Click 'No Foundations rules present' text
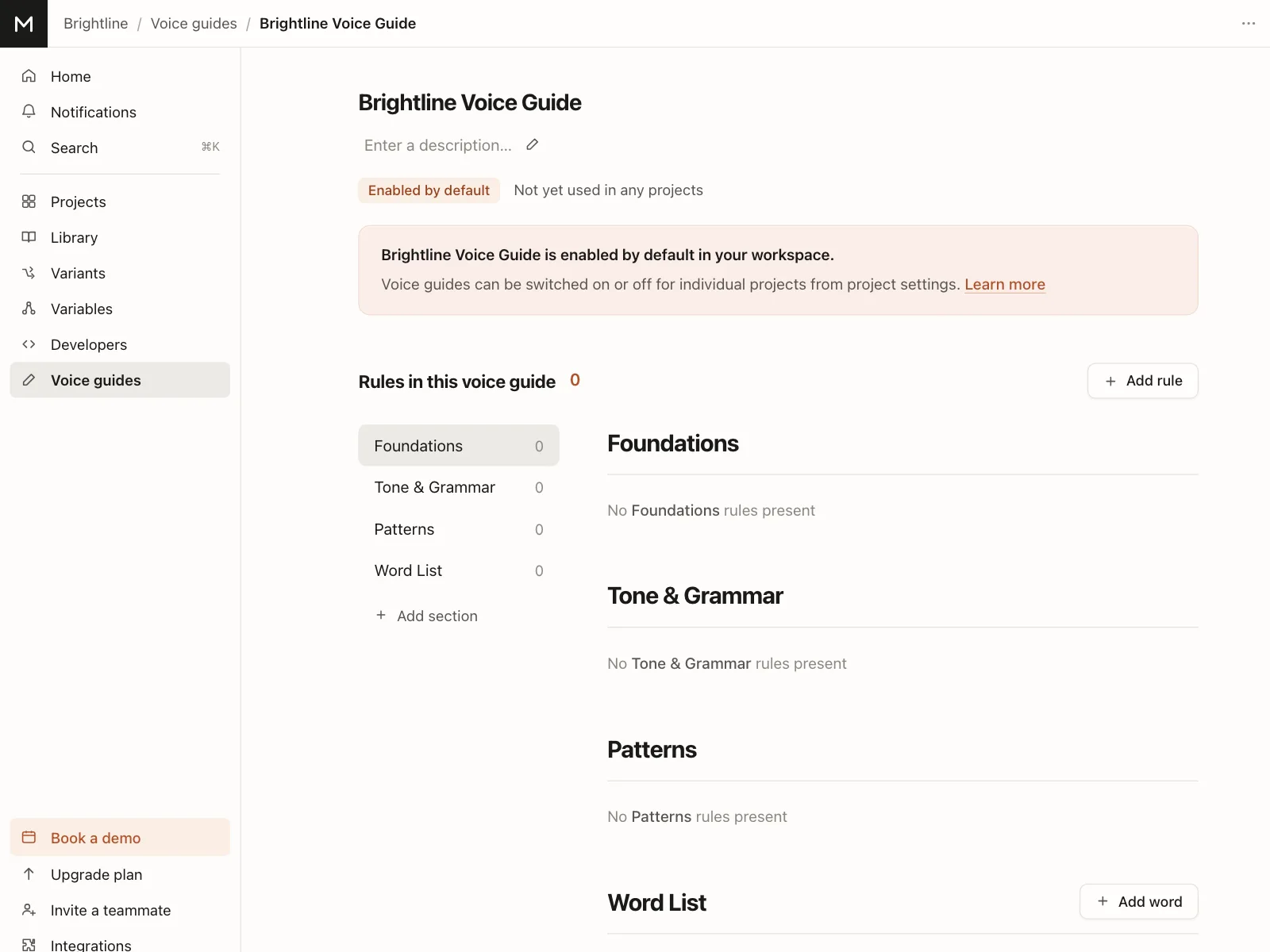Viewport: 1270px width, 952px height. [711, 510]
